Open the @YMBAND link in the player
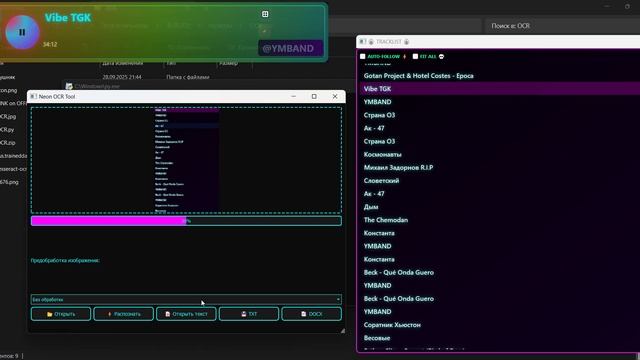 coord(290,48)
